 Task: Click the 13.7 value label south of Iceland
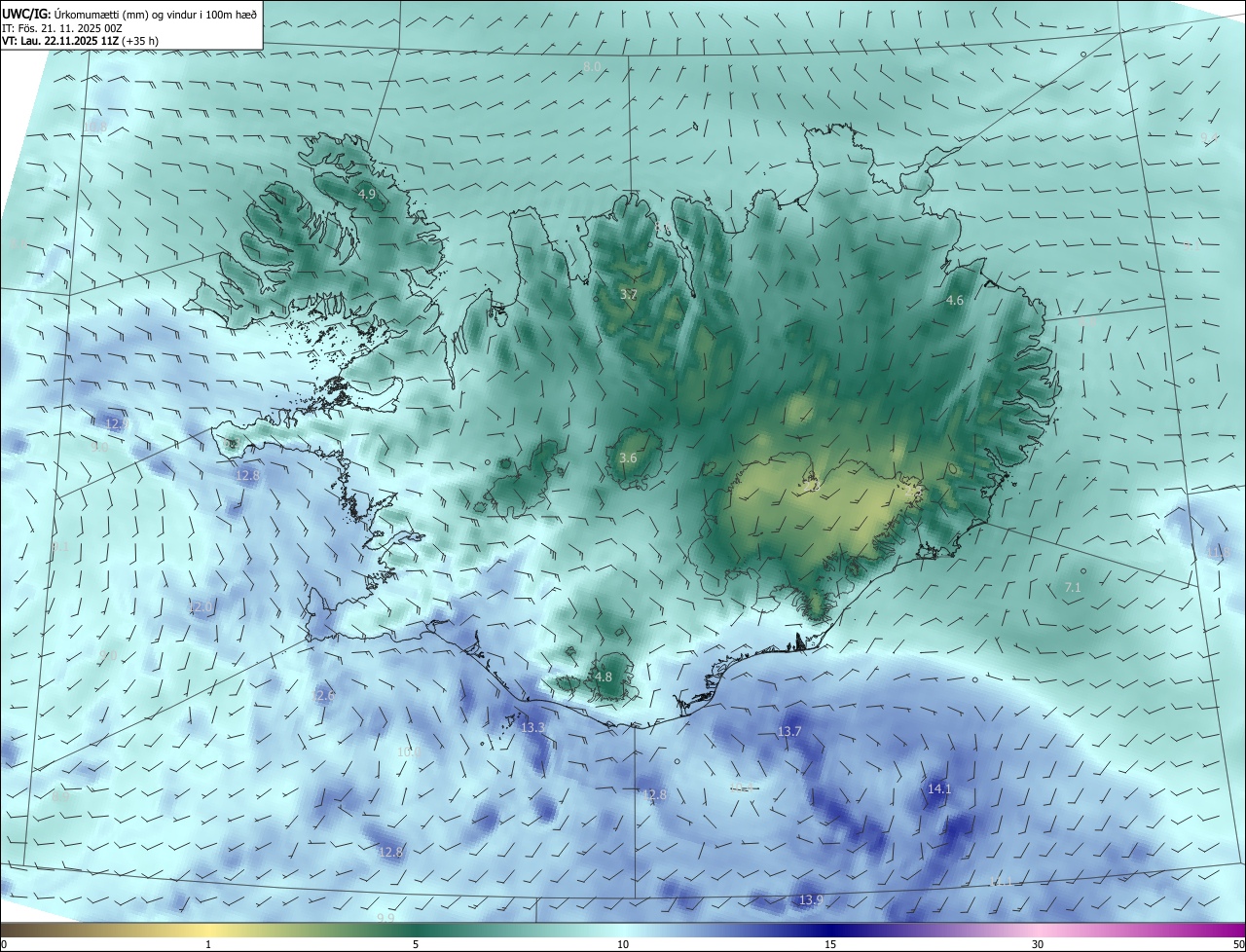[789, 731]
